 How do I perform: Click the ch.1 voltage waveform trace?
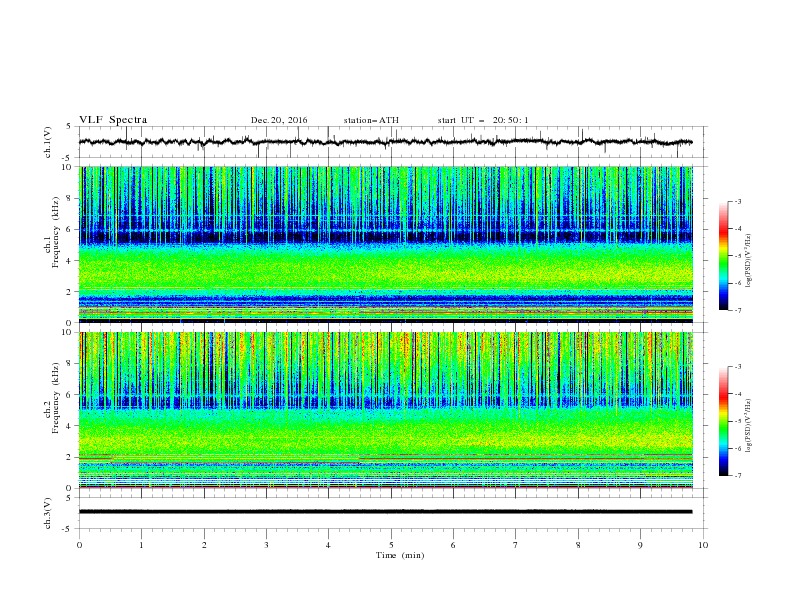click(x=385, y=142)
